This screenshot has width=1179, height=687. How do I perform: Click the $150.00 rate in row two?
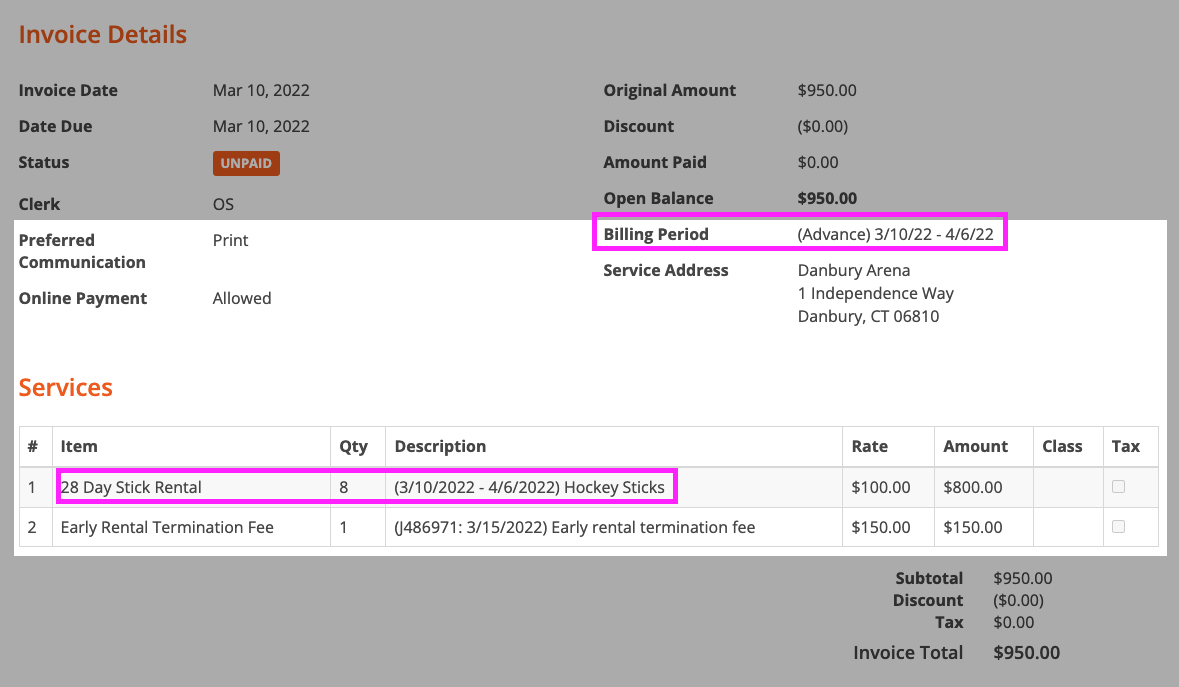880,527
